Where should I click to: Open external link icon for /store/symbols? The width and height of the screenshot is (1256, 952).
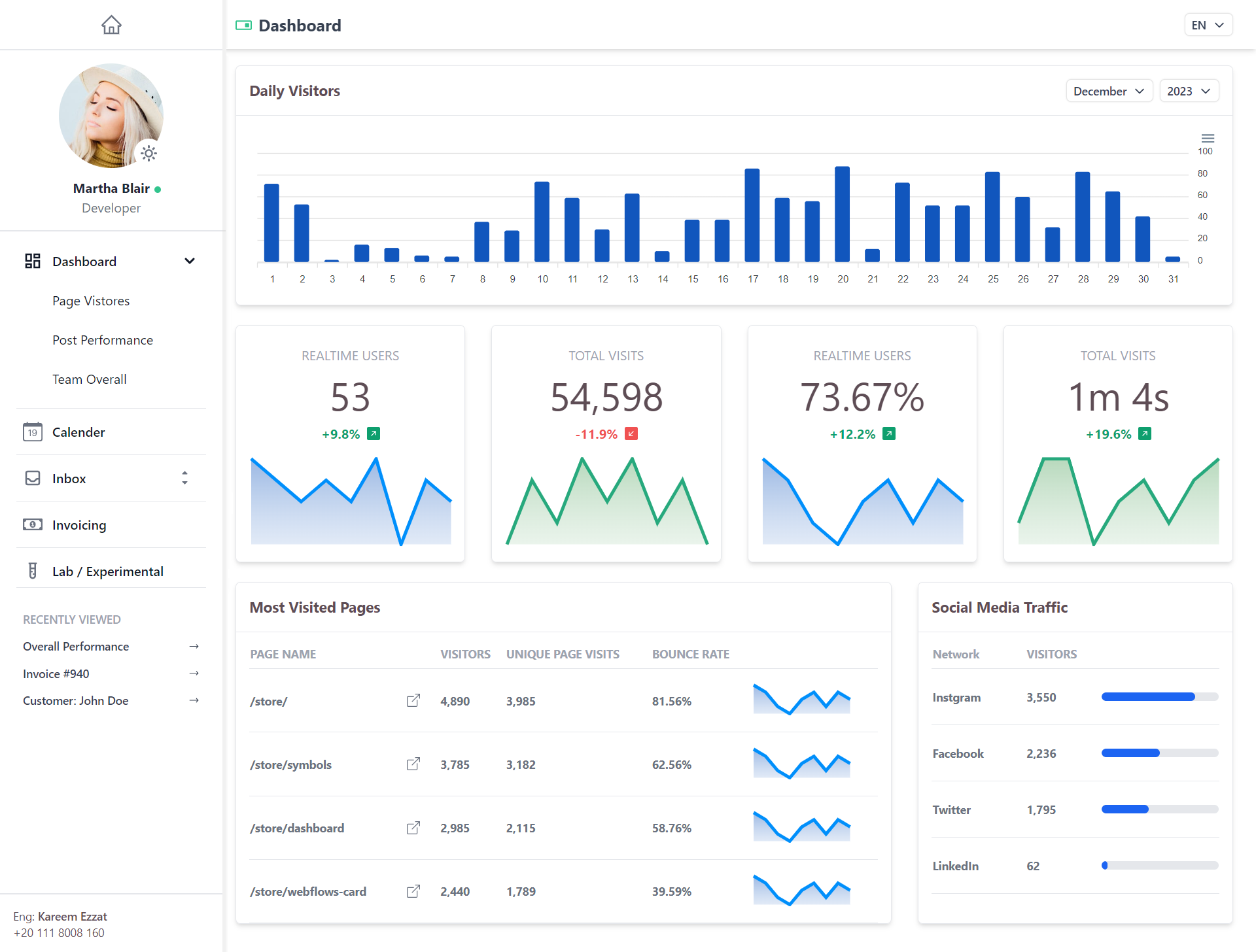pyautogui.click(x=413, y=764)
